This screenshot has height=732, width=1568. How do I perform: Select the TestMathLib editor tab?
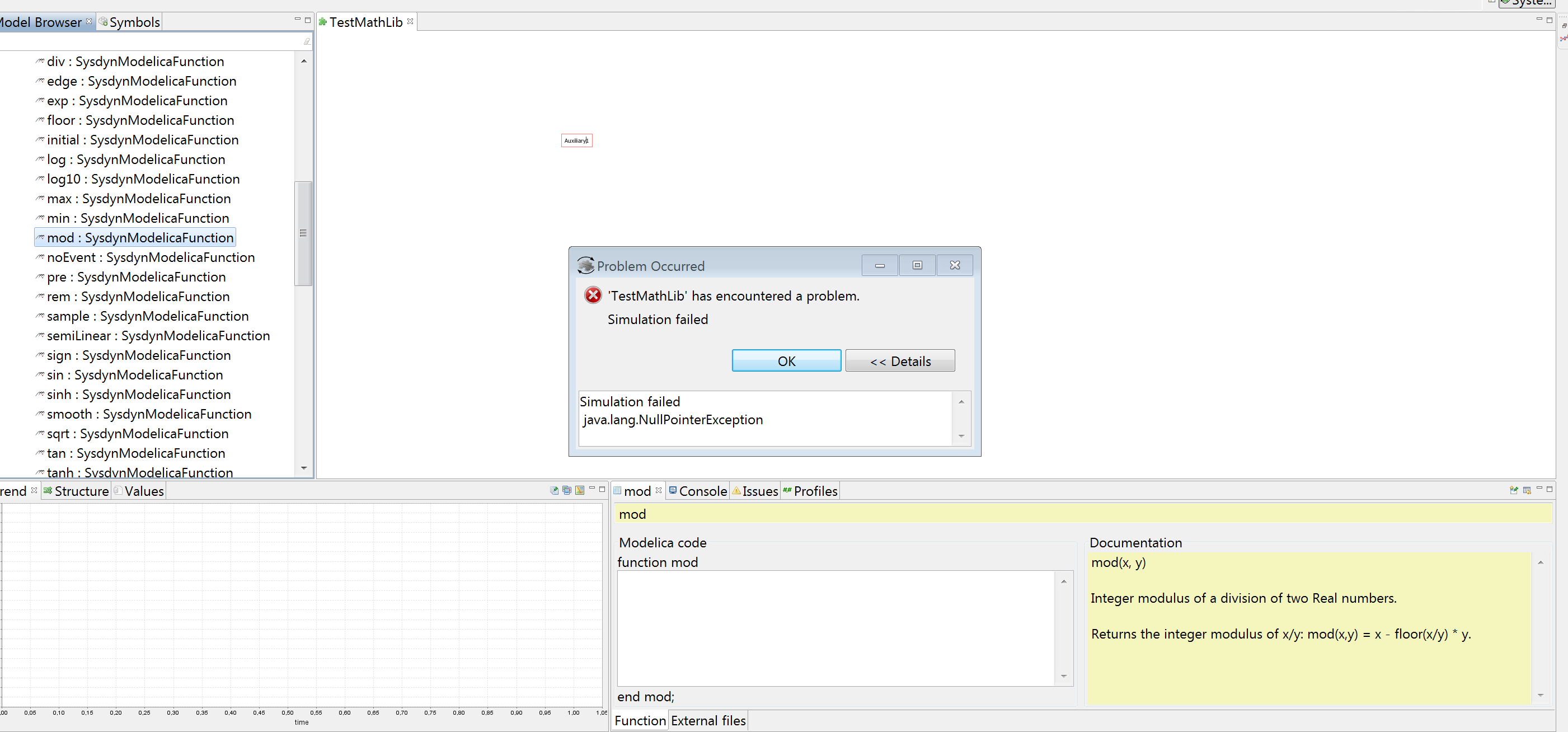tap(366, 22)
